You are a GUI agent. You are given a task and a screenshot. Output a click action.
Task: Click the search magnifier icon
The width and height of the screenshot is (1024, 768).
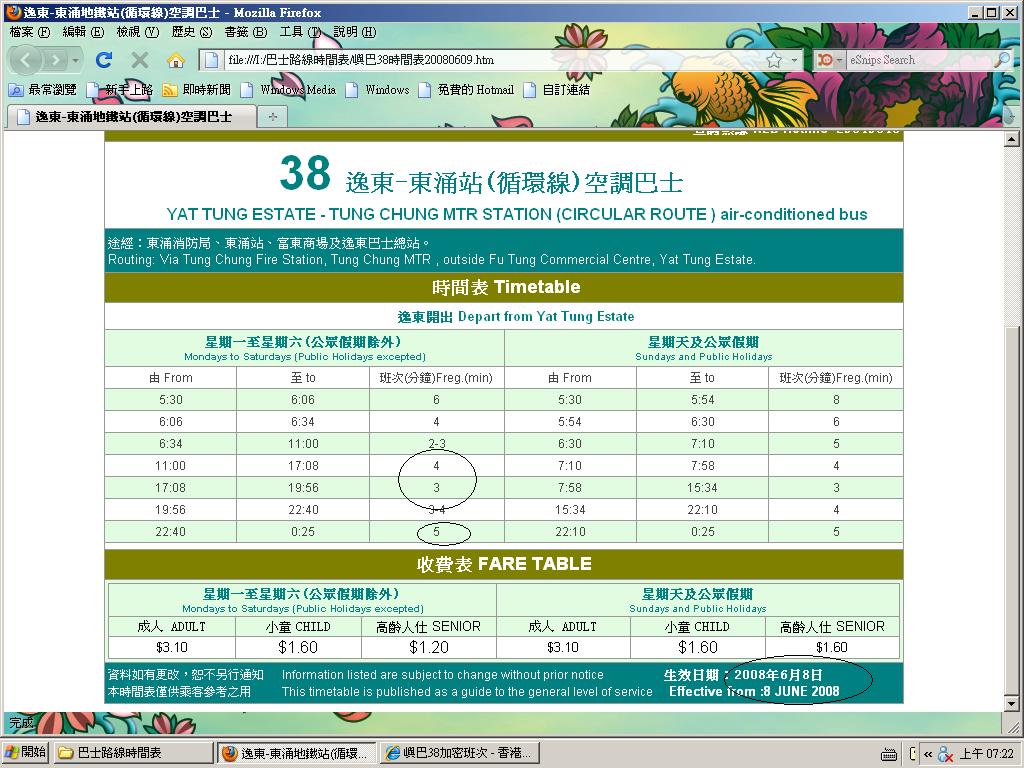coord(1002,60)
